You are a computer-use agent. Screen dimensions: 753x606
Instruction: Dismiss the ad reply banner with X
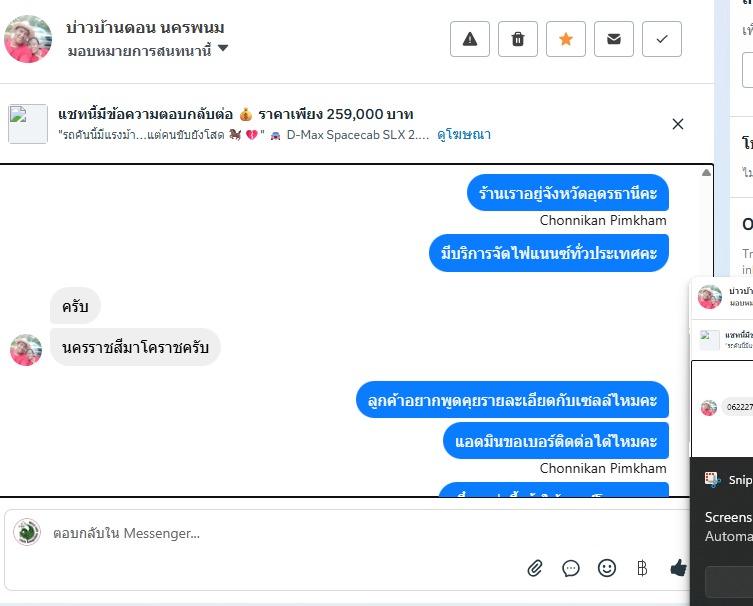(678, 124)
